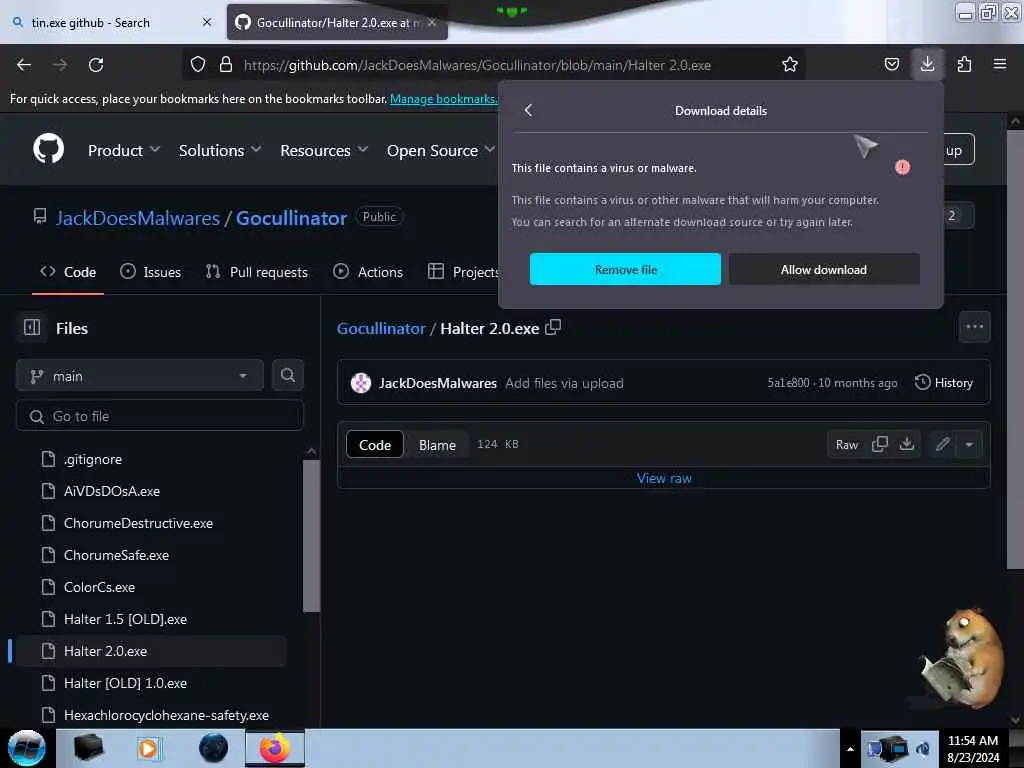Switch to the Pull requests tab

pyautogui.click(x=257, y=272)
